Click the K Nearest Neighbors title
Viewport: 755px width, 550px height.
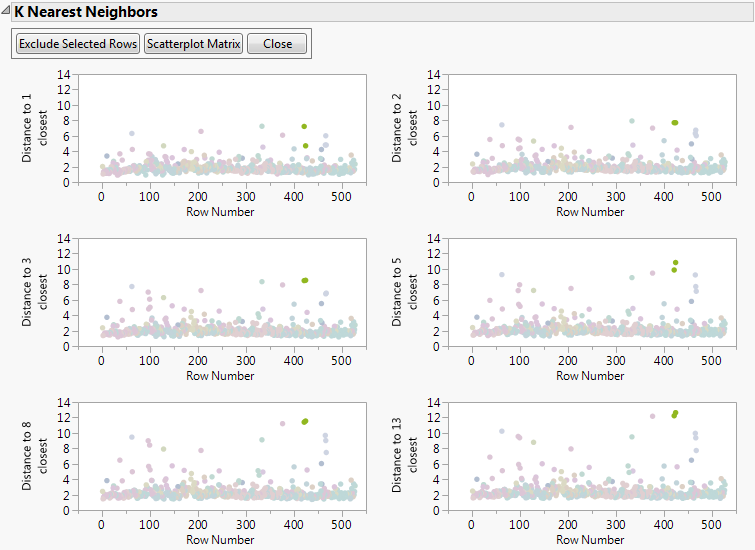(86, 12)
